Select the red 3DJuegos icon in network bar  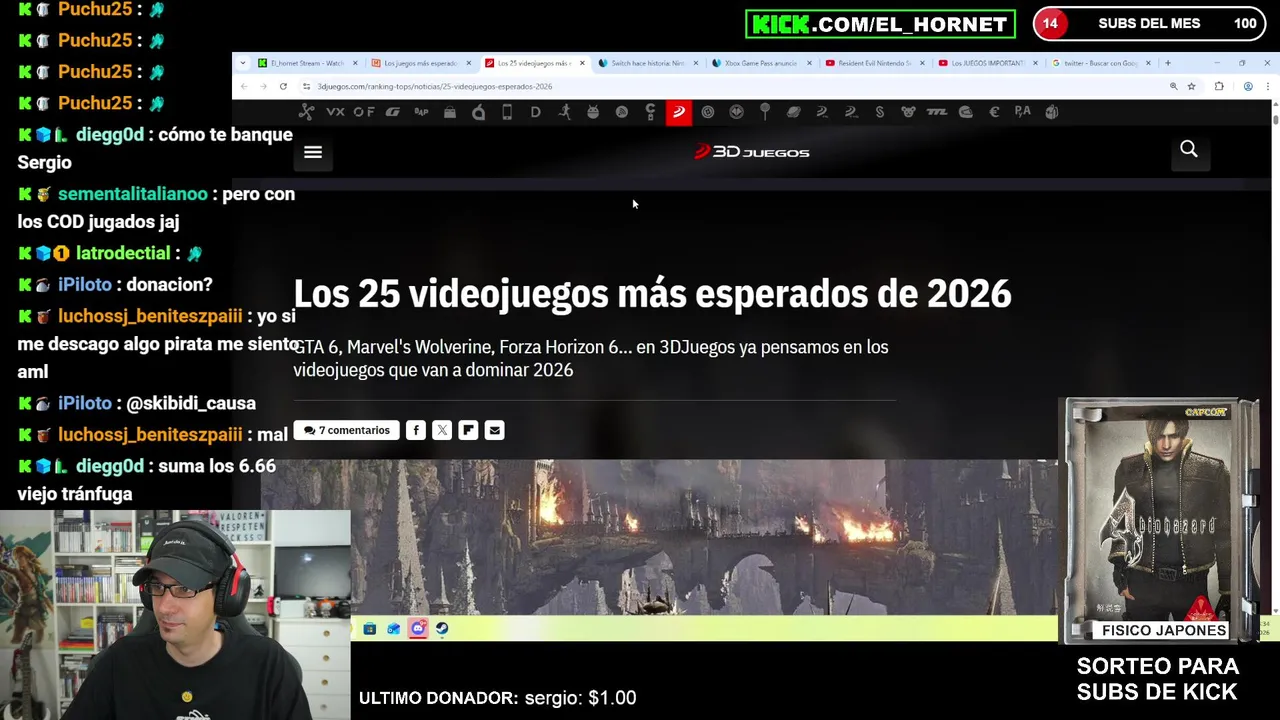(x=679, y=112)
